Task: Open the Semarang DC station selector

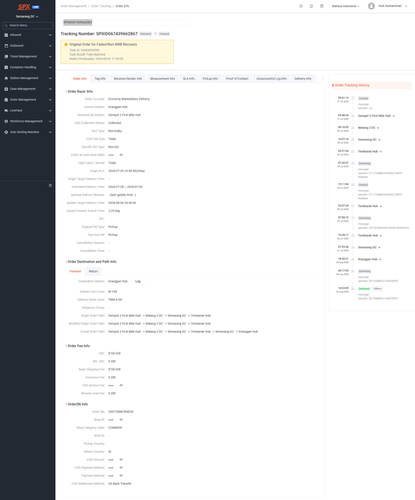Action: (x=27, y=17)
